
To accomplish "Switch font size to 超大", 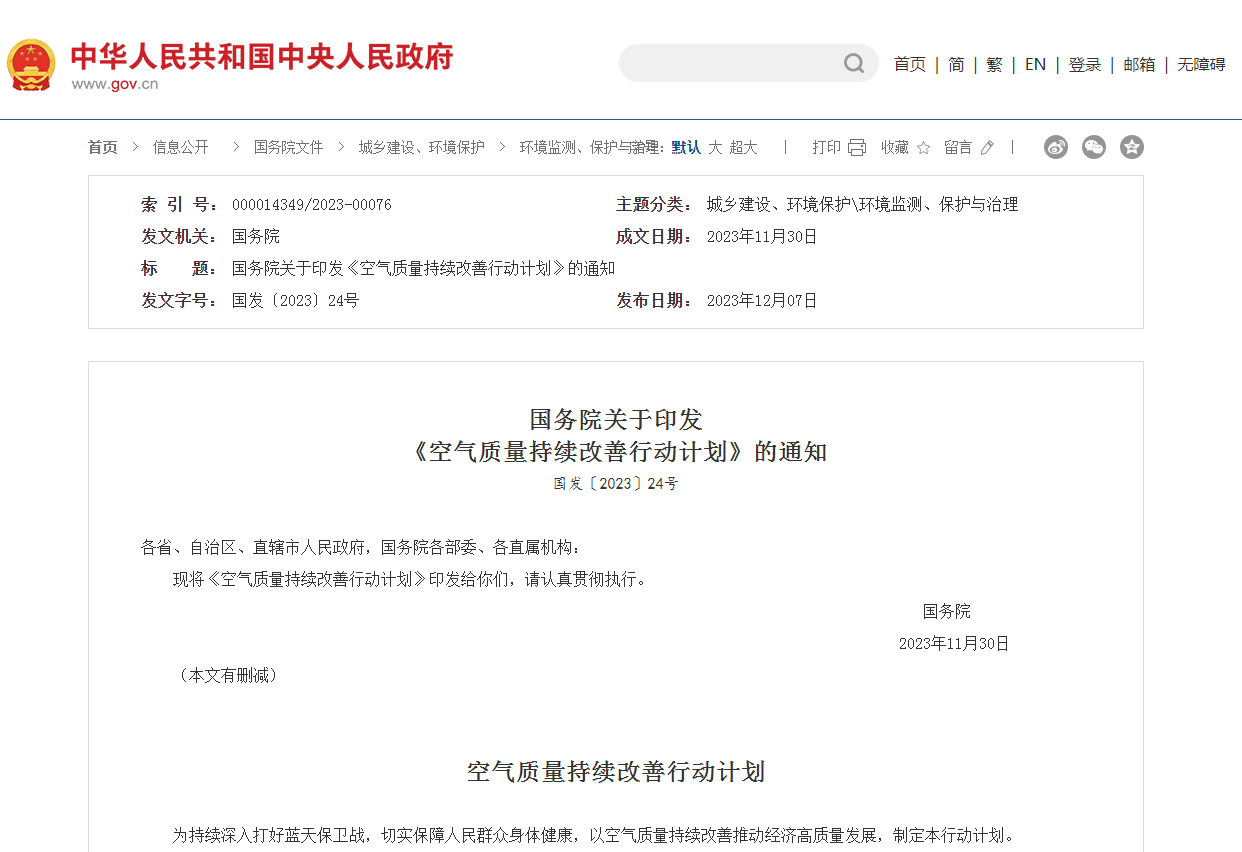I will [744, 146].
